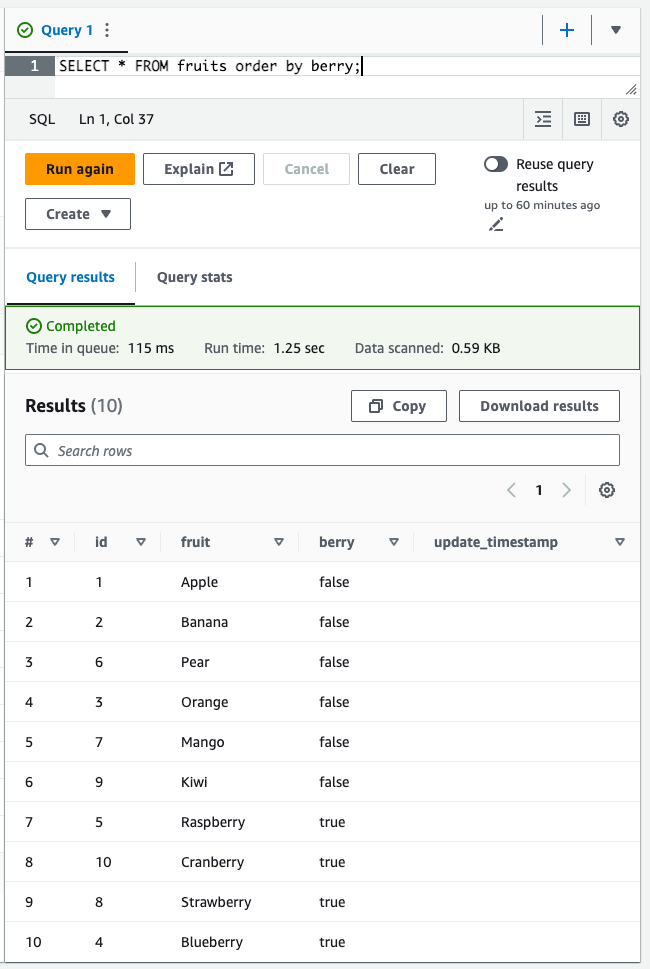Go to next results page arrow
Screen dimensions: 650x969
(567, 490)
